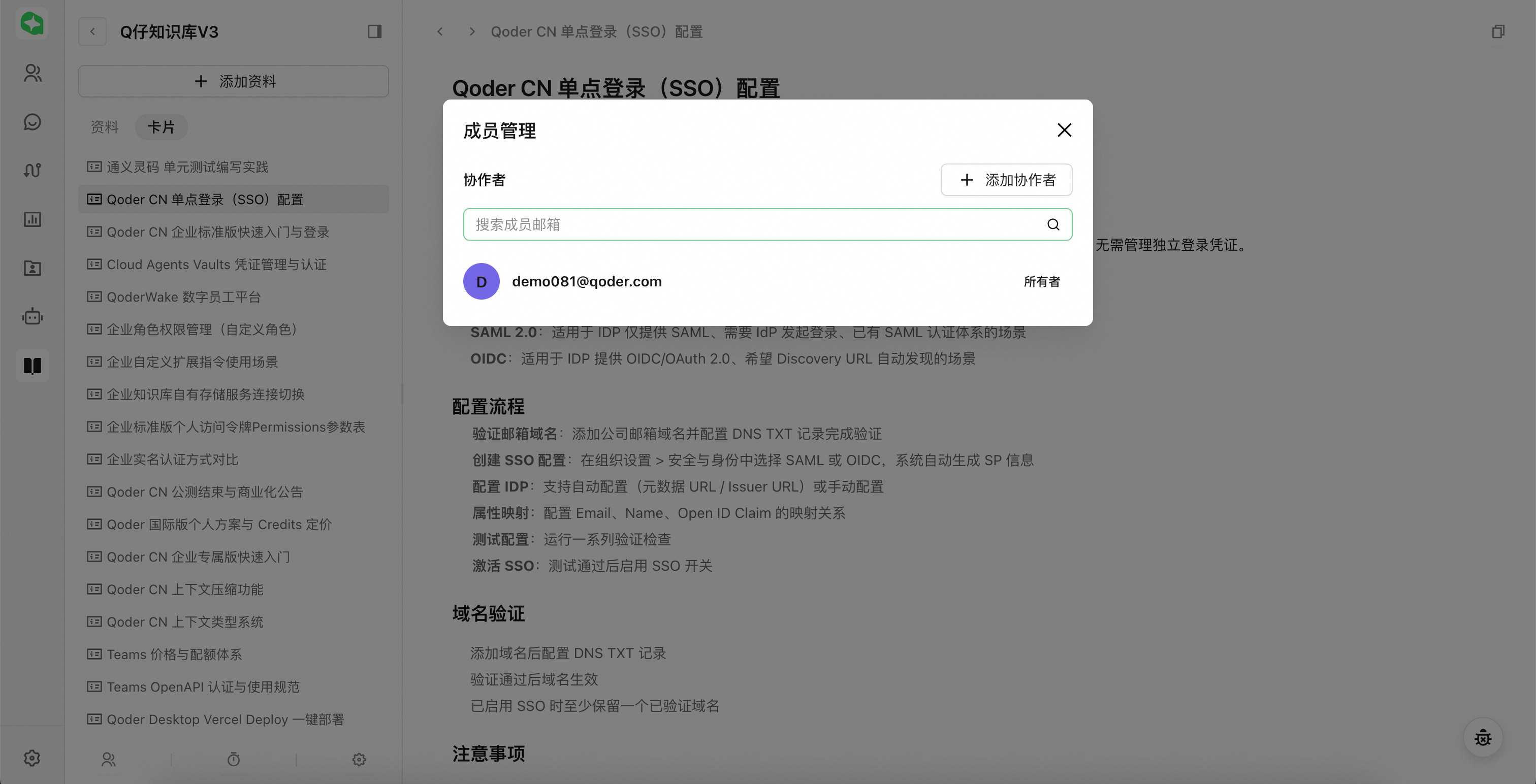Click the breadcrumb title Qoder CN 单点登录（SSO）配置

point(597,31)
